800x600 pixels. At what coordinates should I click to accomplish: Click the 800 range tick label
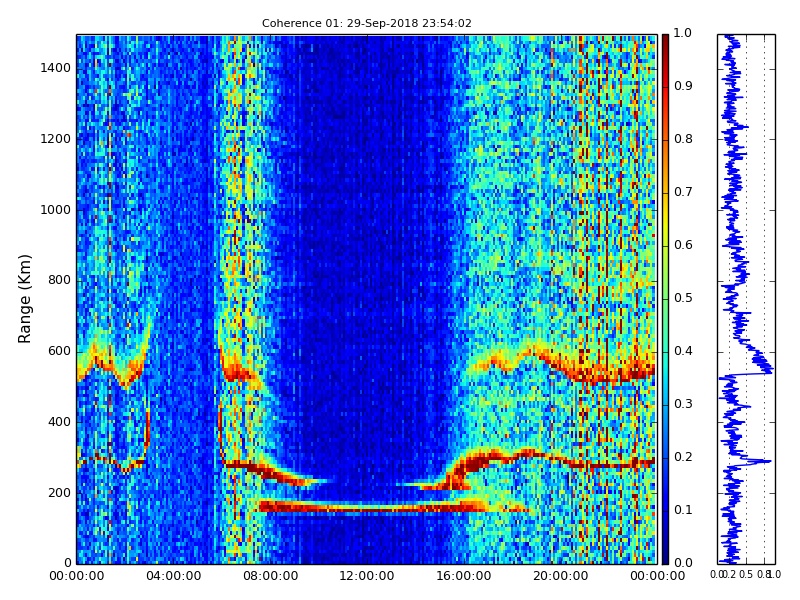tap(60, 280)
